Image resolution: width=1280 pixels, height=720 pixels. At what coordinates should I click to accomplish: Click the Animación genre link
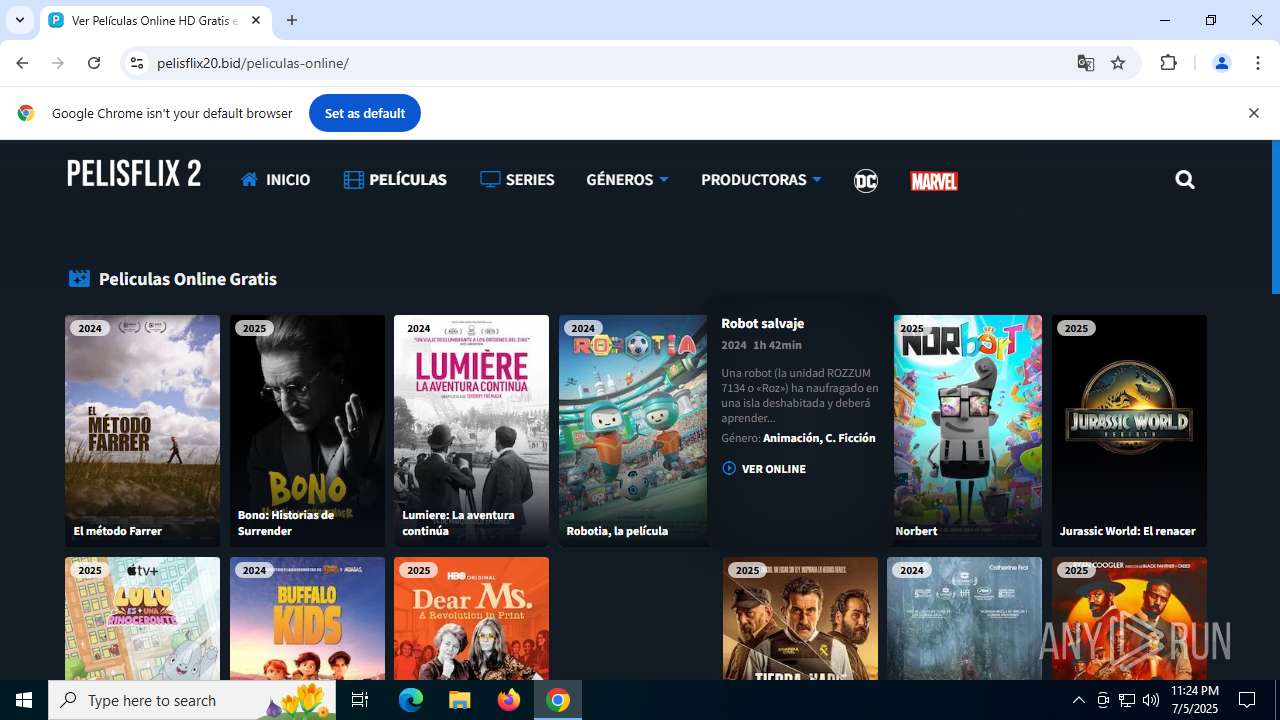tap(789, 438)
